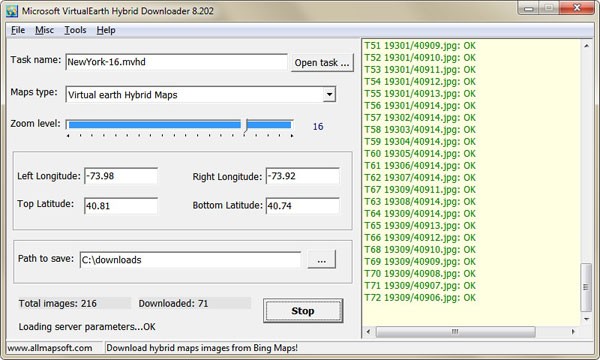
Task: Select log line T61 19306/40914.jpg
Action: click(x=420, y=165)
